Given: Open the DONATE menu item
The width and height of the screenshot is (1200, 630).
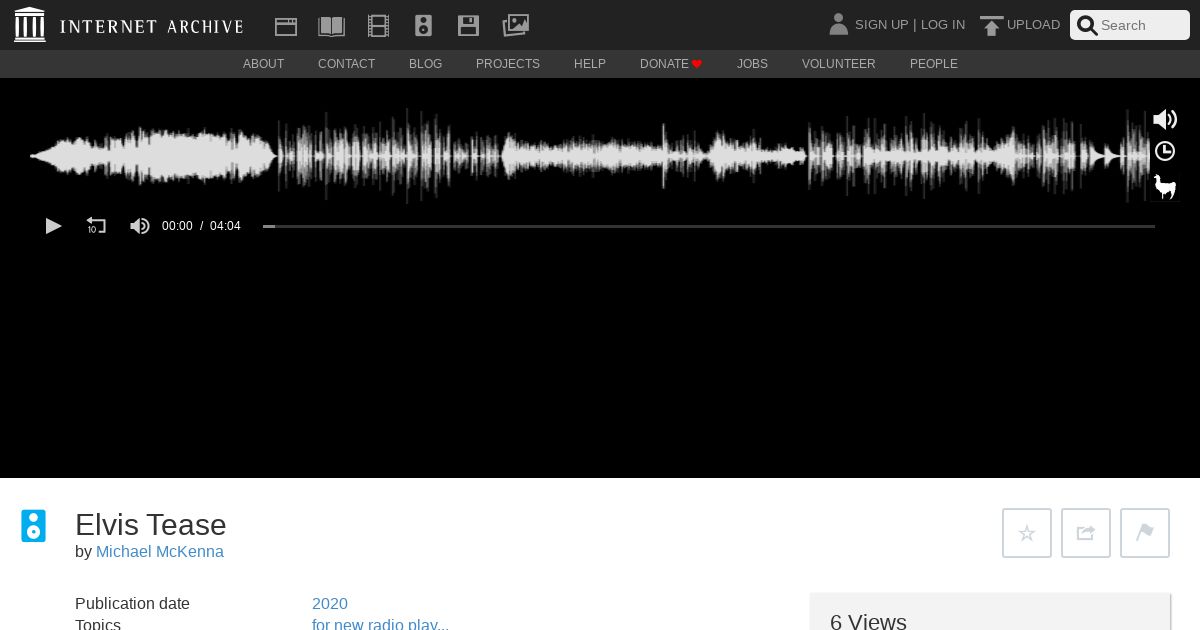Looking at the screenshot, I should pyautogui.click(x=671, y=64).
